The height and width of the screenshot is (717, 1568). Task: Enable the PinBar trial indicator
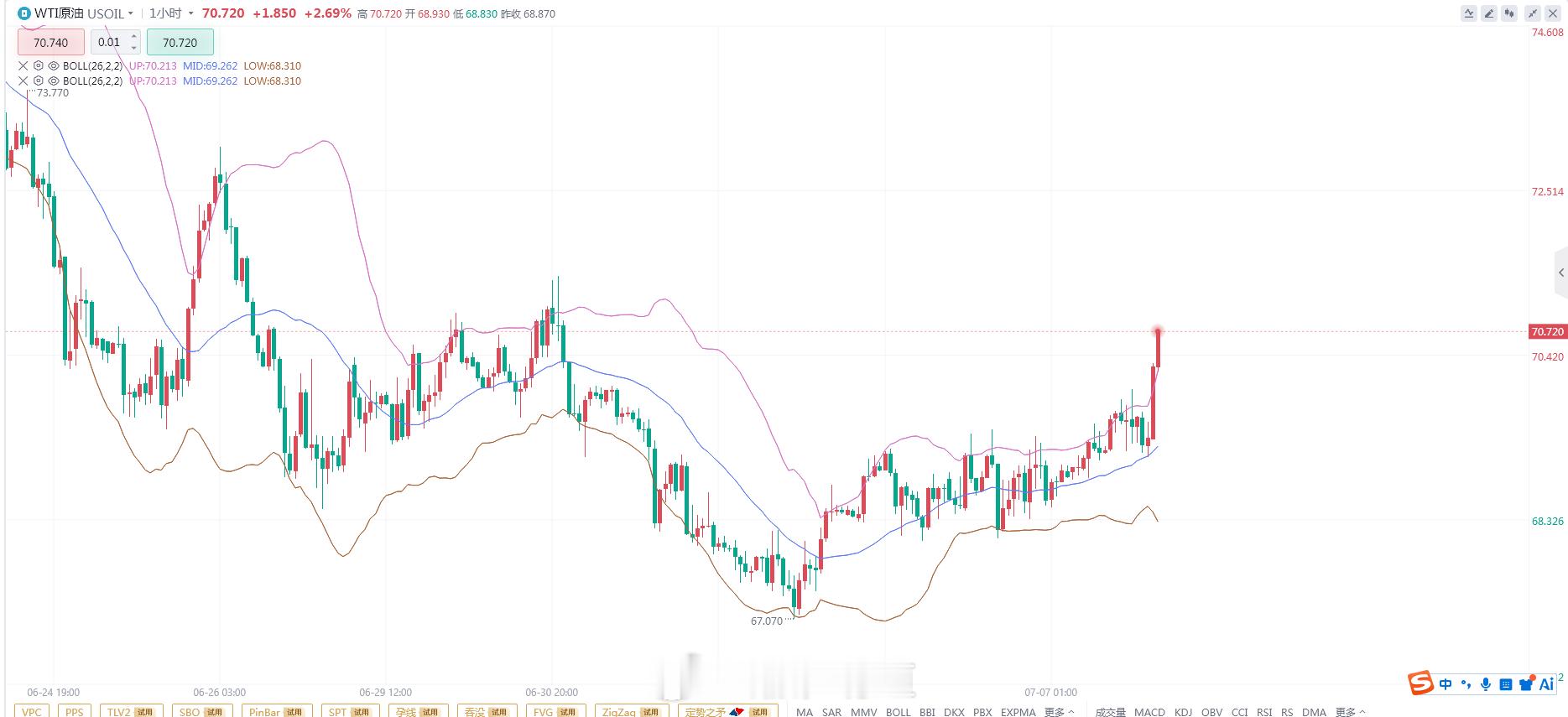277,711
